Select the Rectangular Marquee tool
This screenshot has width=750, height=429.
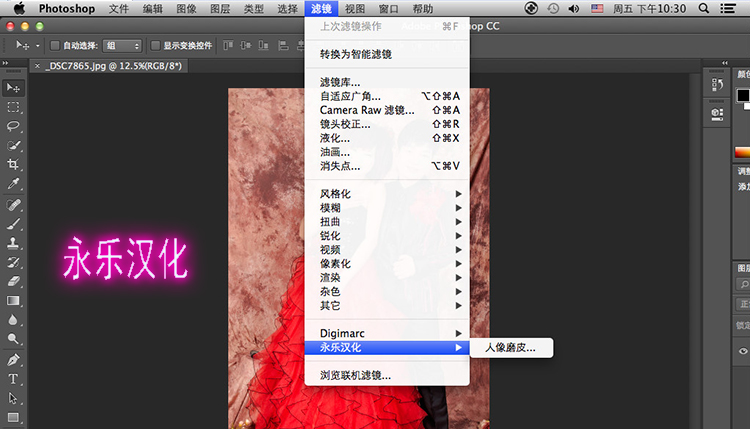tap(14, 107)
